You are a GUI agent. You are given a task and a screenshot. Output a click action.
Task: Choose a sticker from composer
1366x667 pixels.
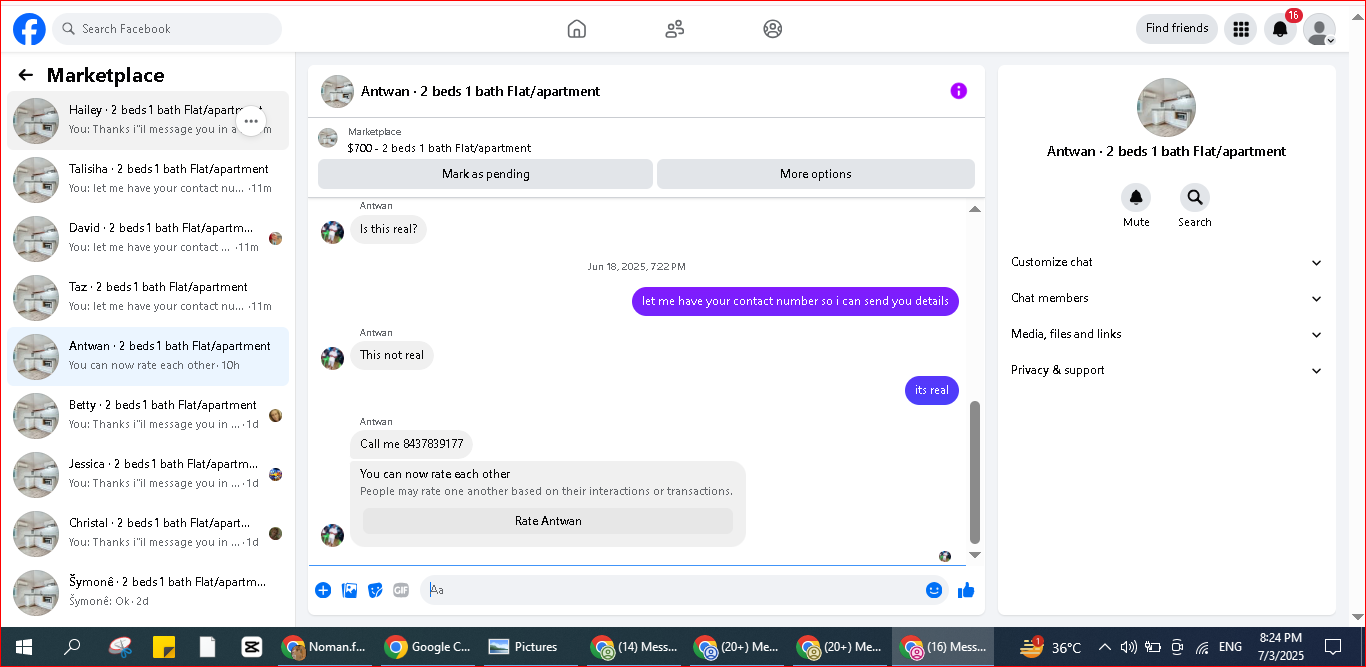click(x=375, y=590)
